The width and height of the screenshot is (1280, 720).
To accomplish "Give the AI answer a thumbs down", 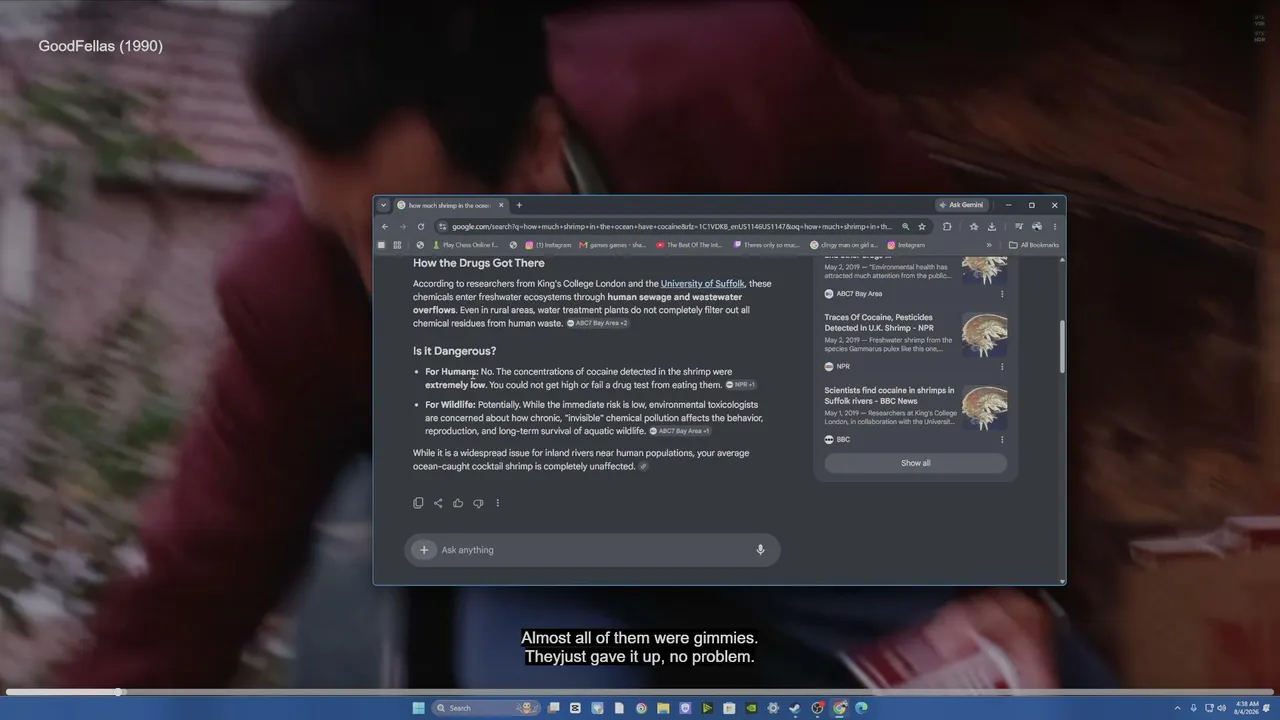I will point(478,503).
